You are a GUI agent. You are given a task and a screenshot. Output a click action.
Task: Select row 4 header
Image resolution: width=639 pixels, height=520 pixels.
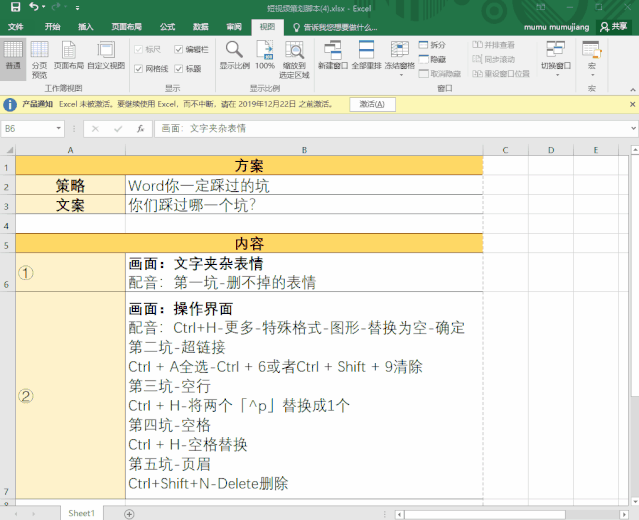pyautogui.click(x=7, y=225)
